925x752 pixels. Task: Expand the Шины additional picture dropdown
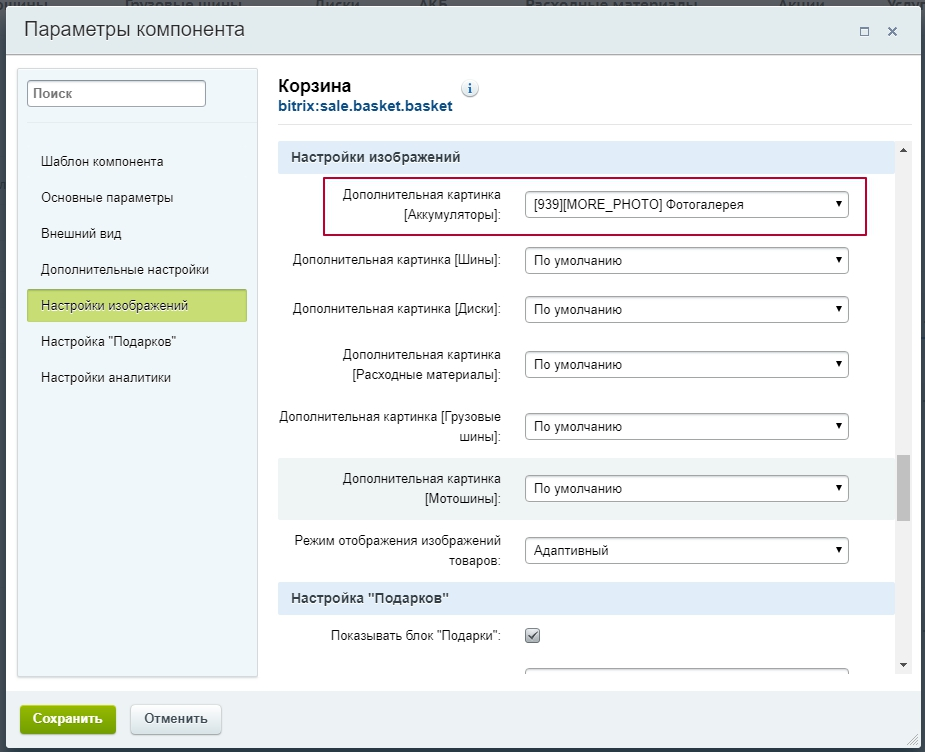pyautogui.click(x=686, y=260)
